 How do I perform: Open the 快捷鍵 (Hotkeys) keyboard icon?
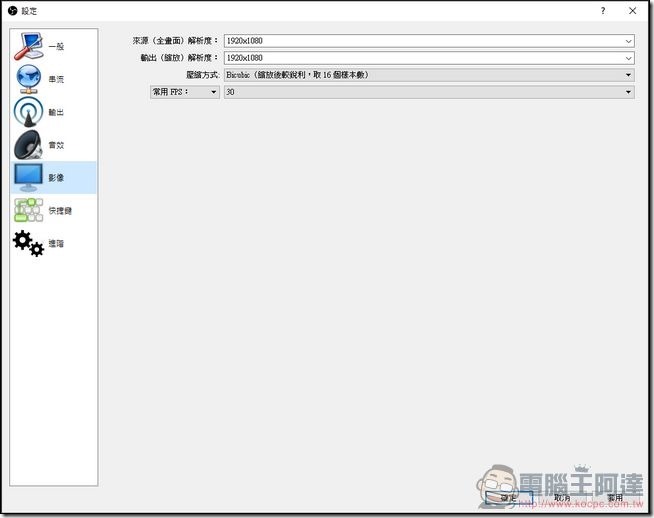click(x=28, y=211)
